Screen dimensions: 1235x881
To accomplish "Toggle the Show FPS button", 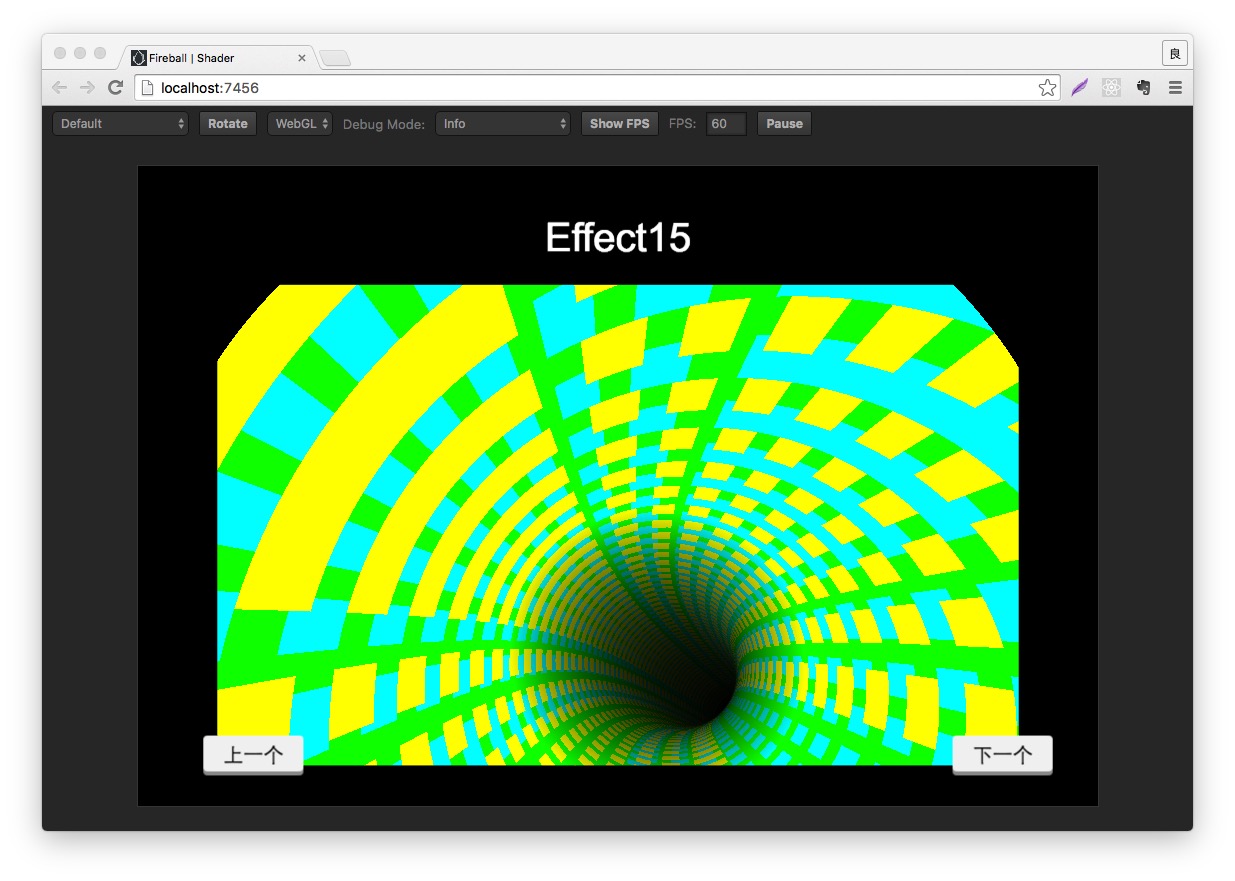I will pos(619,124).
